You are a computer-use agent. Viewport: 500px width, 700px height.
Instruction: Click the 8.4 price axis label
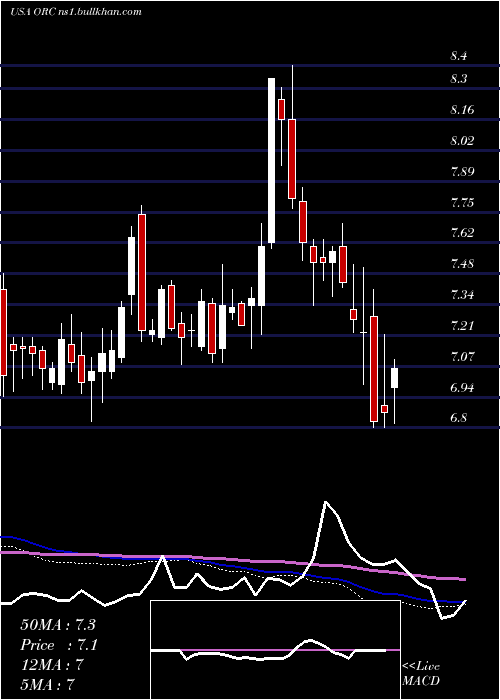coord(458,57)
